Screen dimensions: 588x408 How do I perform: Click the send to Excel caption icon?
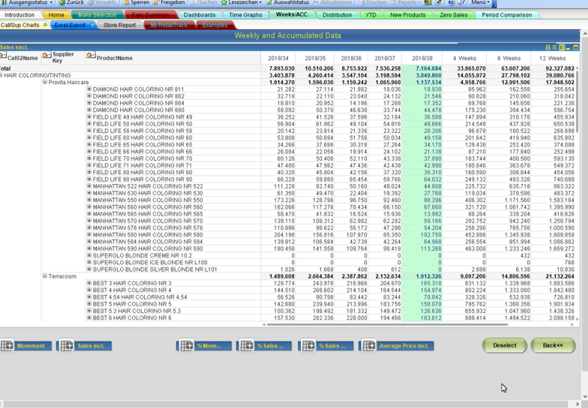click(x=555, y=47)
